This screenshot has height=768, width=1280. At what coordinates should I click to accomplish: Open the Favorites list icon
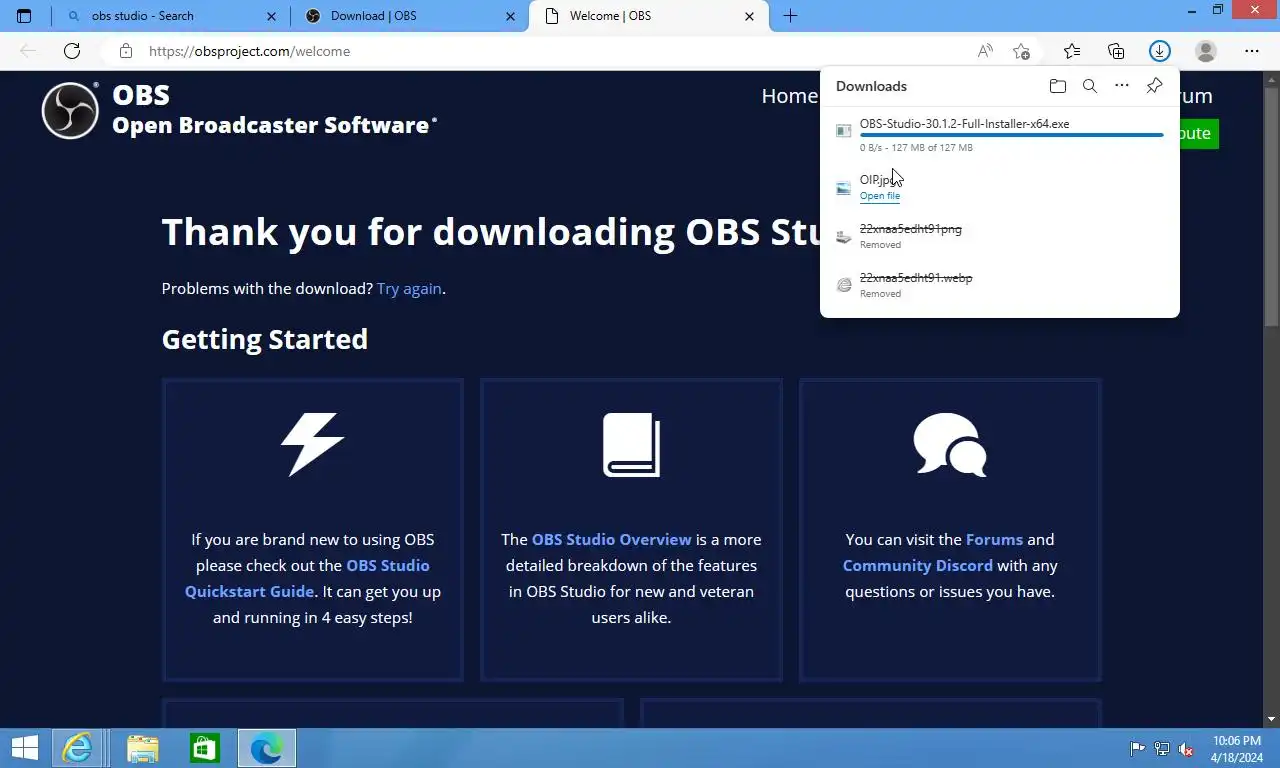click(1072, 51)
